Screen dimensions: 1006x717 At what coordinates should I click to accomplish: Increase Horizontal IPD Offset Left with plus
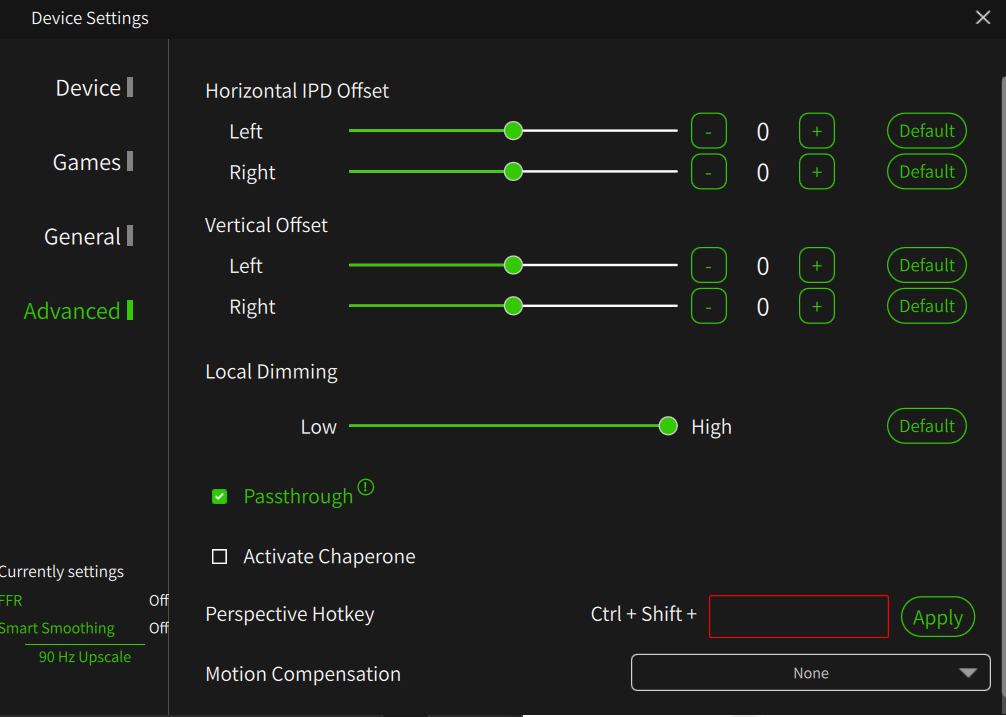click(x=816, y=131)
